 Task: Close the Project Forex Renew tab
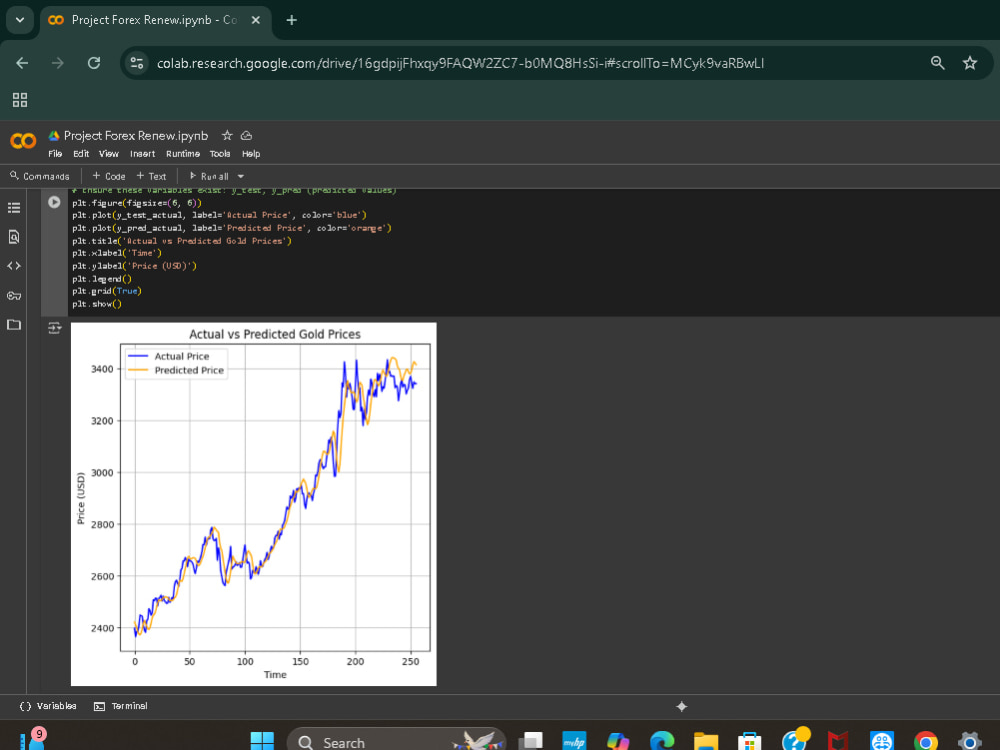click(x=256, y=20)
